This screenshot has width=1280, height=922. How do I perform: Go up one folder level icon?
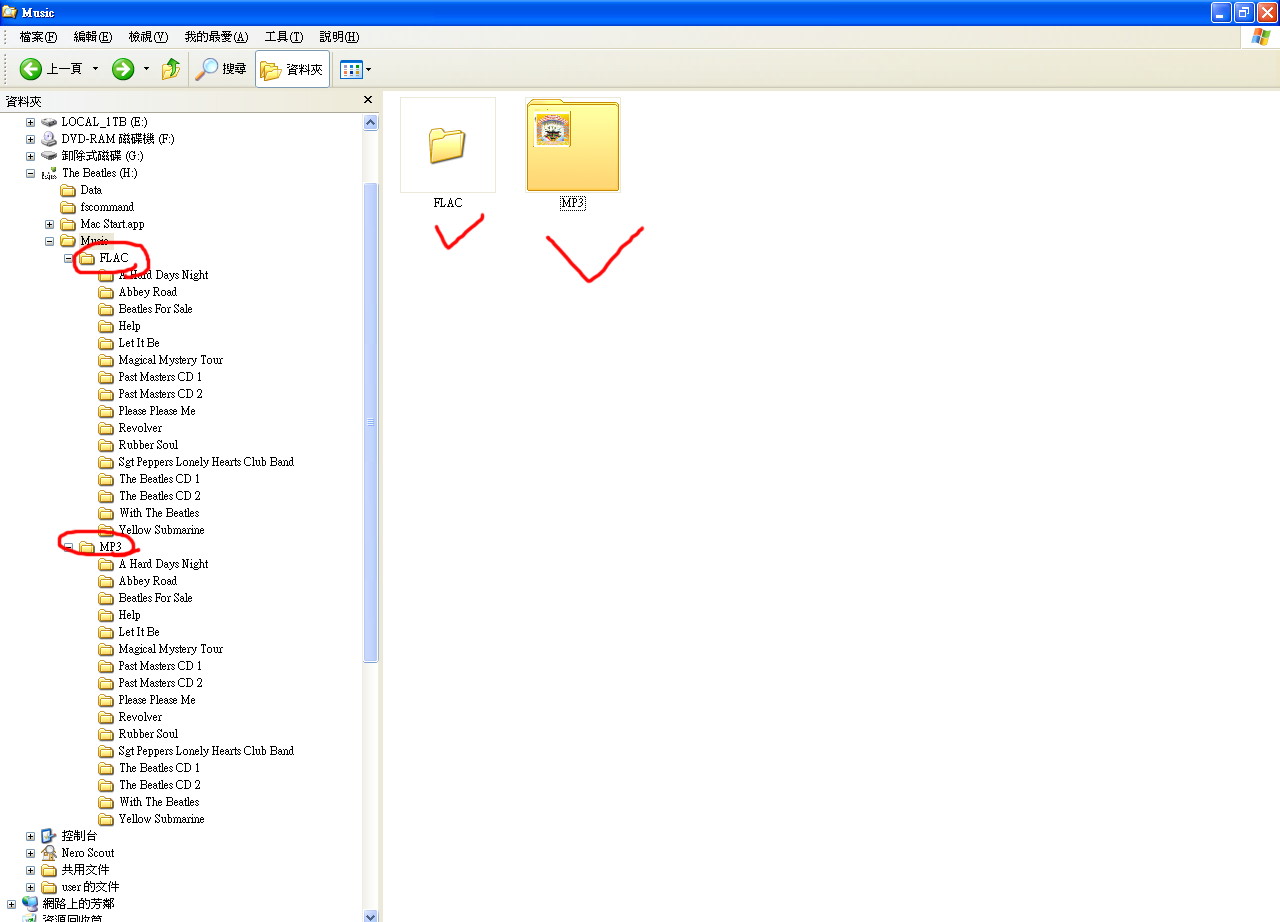click(171, 69)
